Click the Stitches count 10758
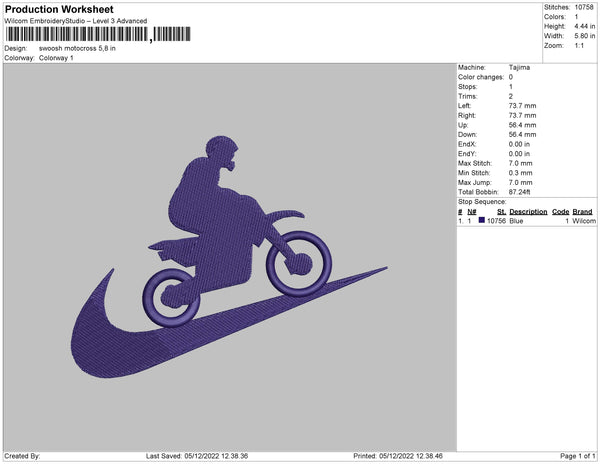600x464 pixels. tap(584, 7)
